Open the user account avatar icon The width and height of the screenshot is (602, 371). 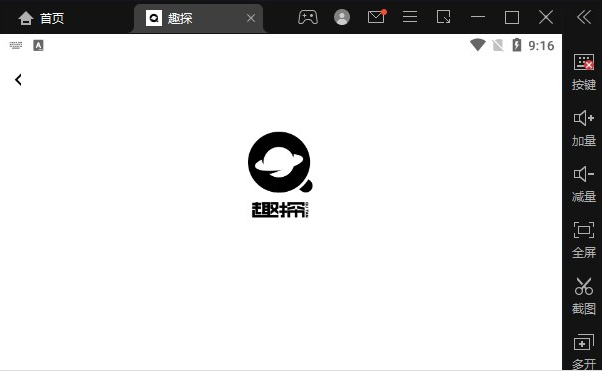click(342, 17)
